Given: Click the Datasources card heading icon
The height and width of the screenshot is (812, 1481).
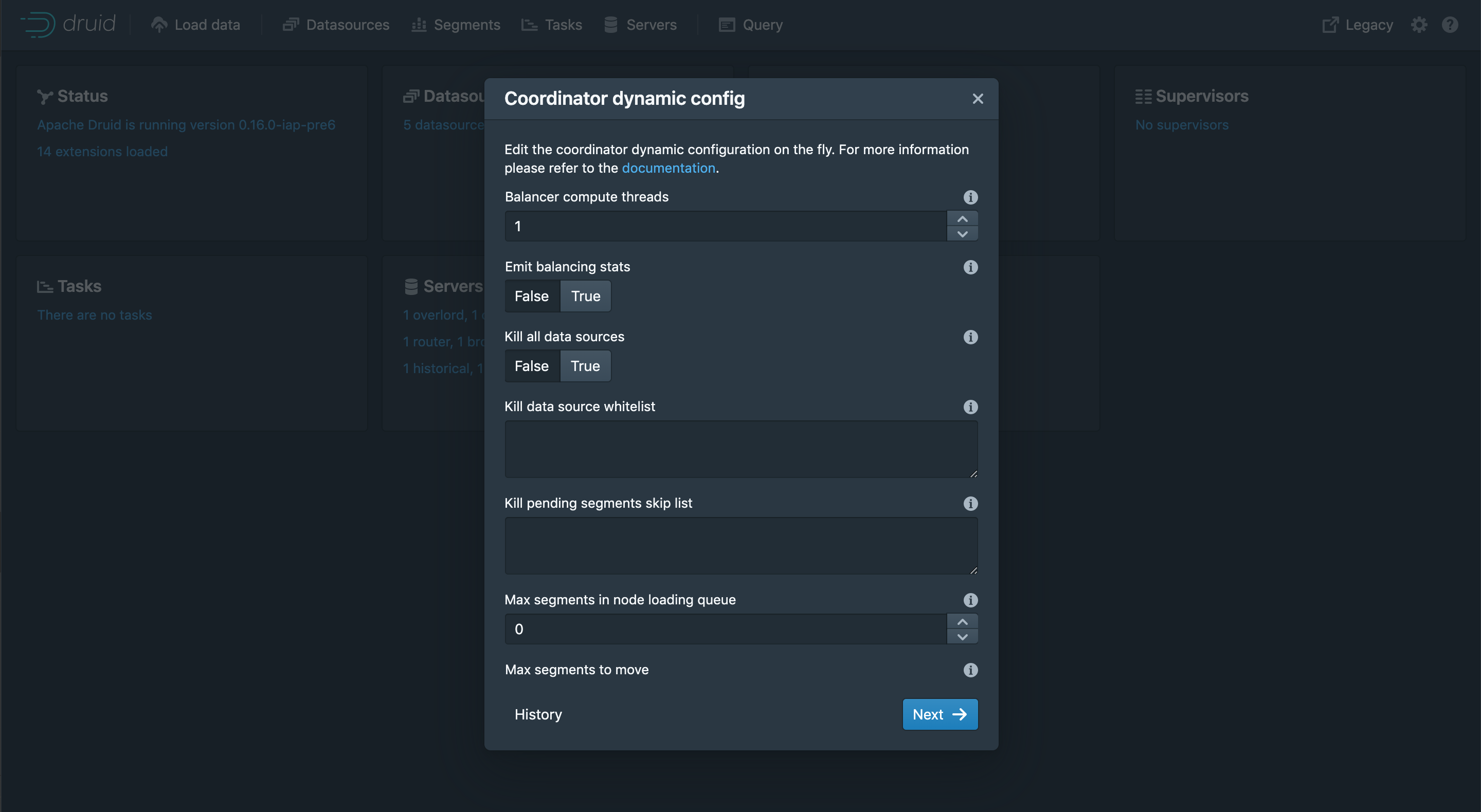Looking at the screenshot, I should click(411, 97).
